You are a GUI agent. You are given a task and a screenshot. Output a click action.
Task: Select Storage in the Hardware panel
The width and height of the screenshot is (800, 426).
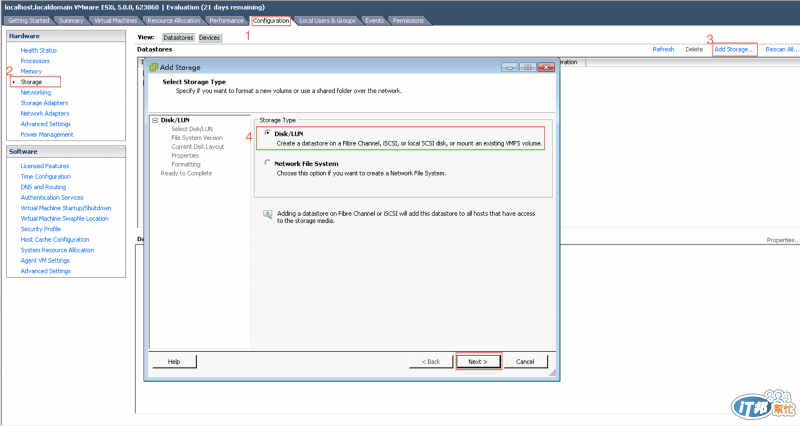[31, 82]
